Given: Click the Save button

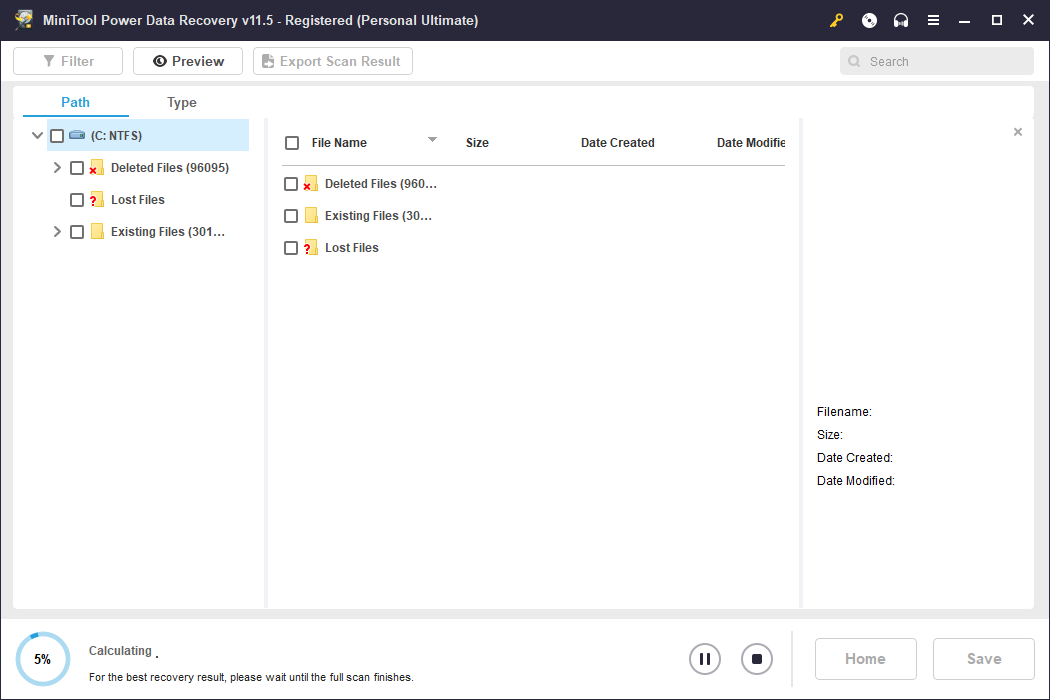Looking at the screenshot, I should point(984,659).
